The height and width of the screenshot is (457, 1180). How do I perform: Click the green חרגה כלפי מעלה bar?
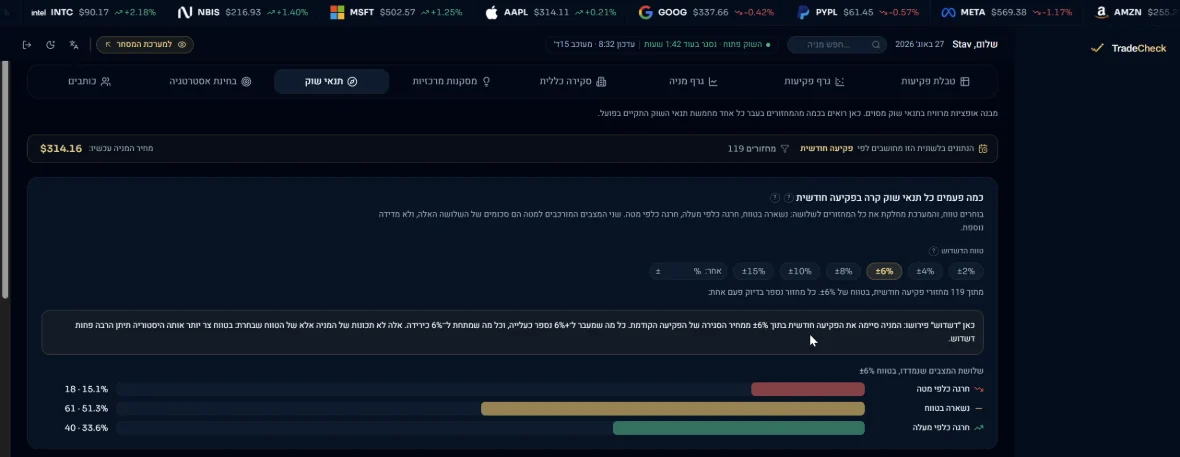coord(739,428)
